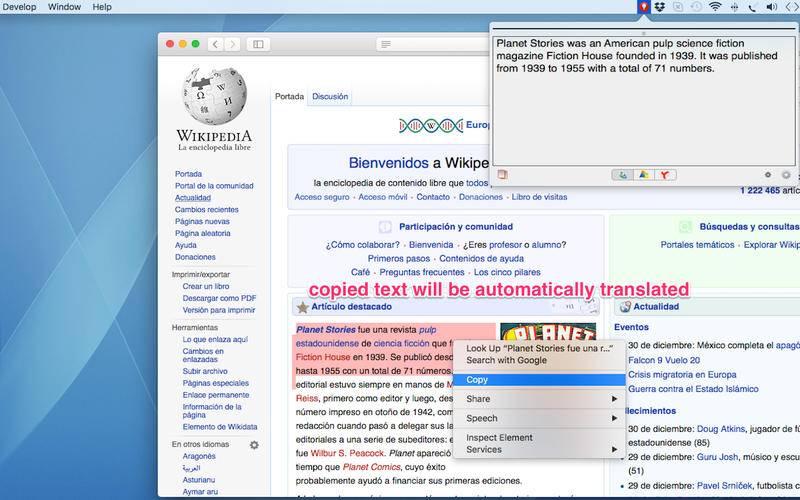800x500 pixels.
Task: Open Libro de visitas link
Action: 539,197
